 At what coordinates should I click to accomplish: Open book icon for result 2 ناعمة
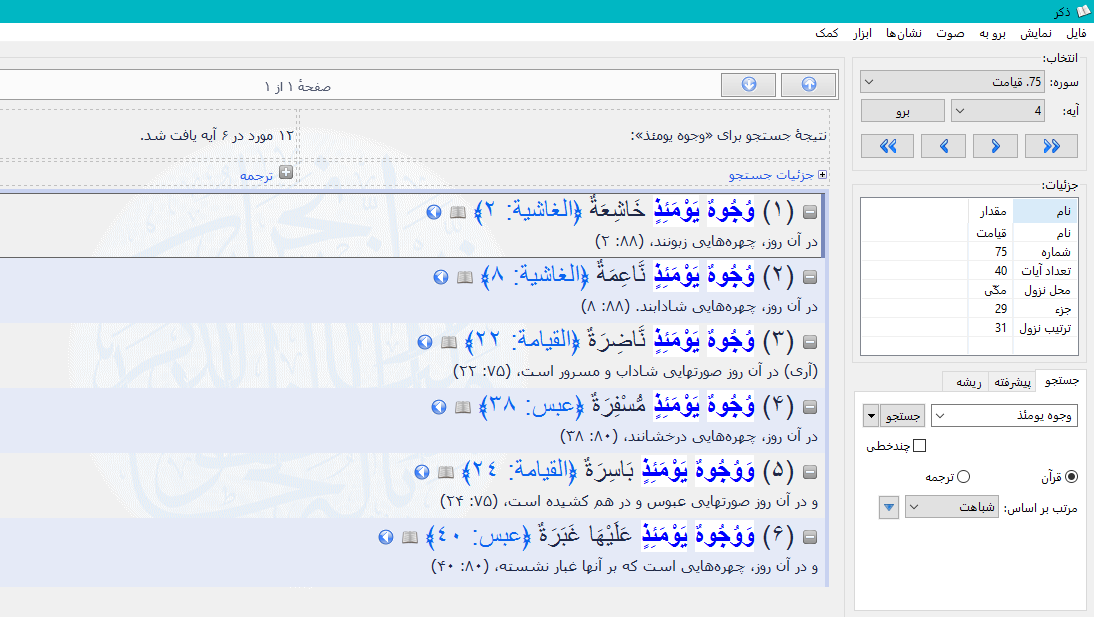pos(465,277)
